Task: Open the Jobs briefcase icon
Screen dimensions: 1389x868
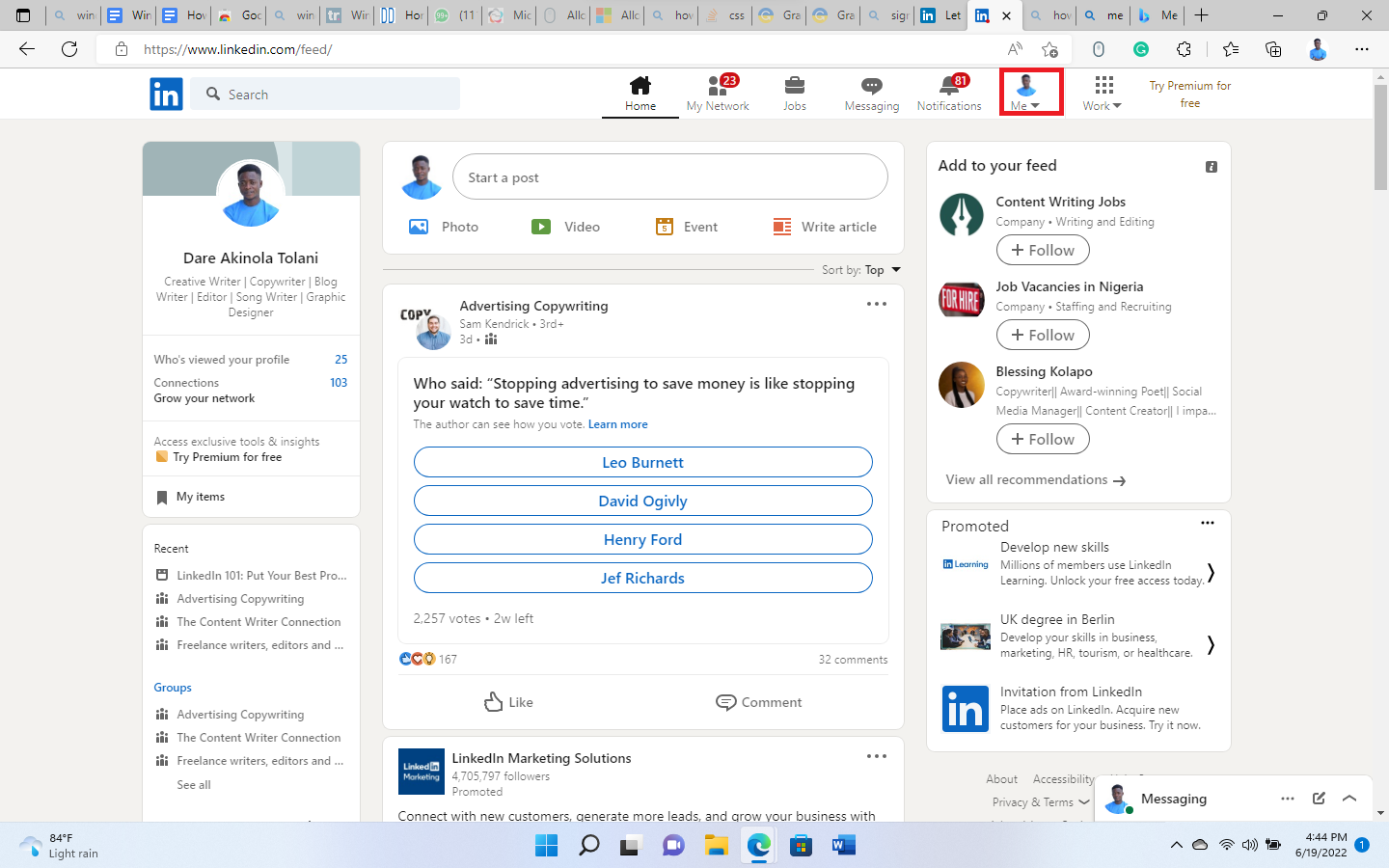Action: click(795, 86)
